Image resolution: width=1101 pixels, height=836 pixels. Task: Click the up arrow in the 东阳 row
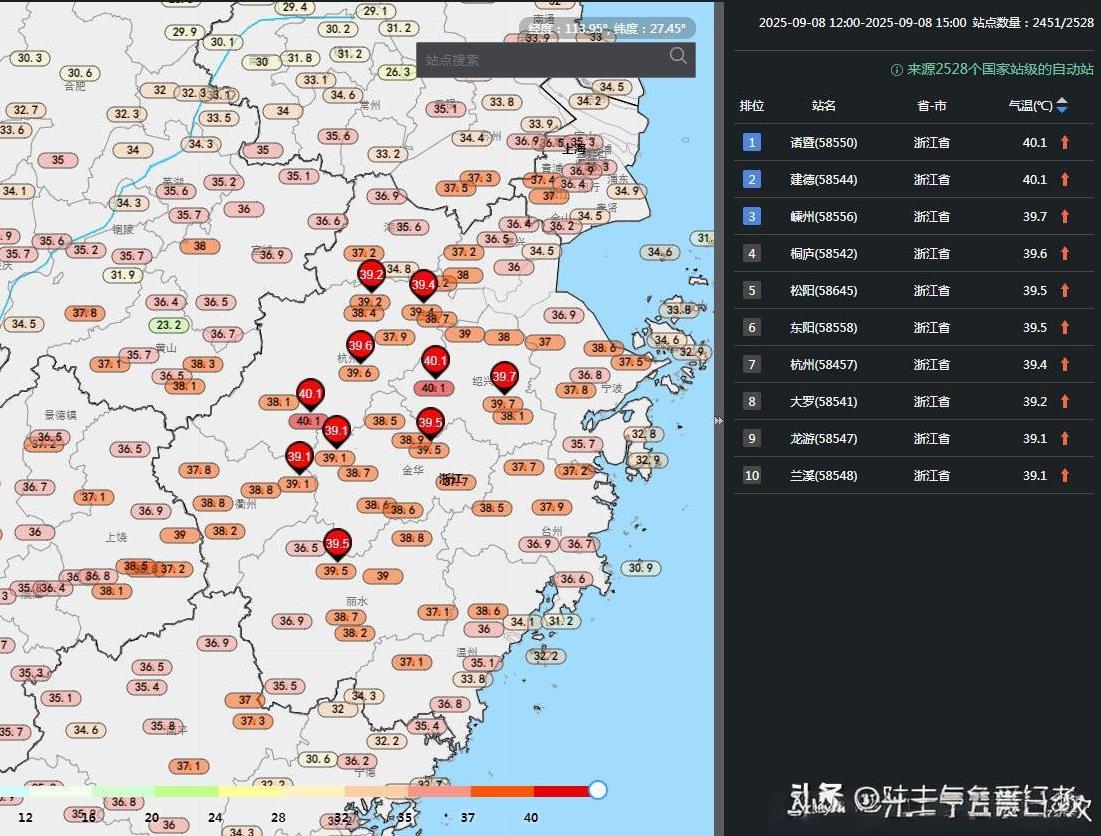1064,327
